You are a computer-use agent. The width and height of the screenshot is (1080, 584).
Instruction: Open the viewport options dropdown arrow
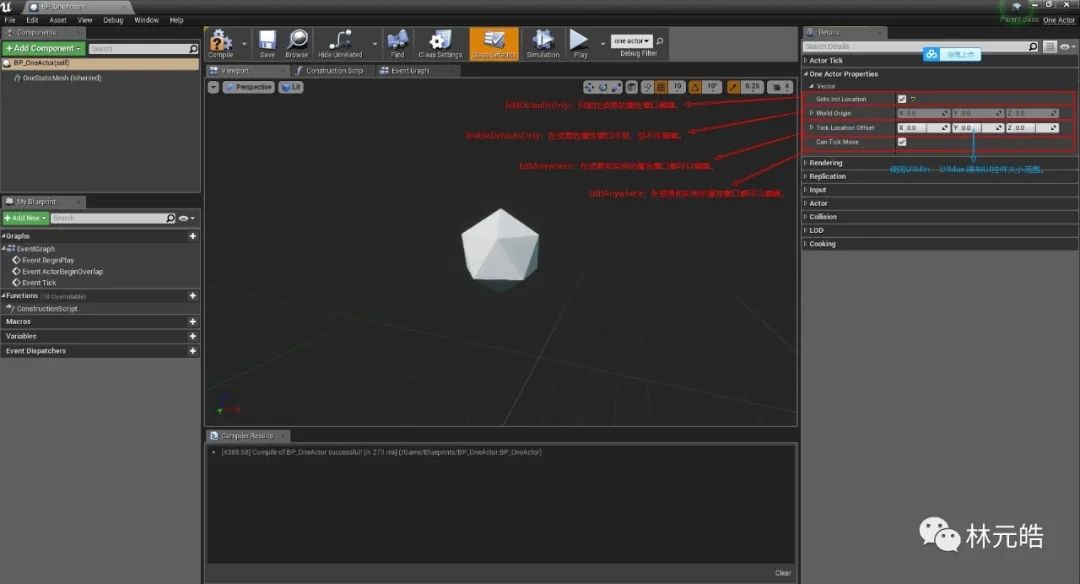click(x=214, y=87)
